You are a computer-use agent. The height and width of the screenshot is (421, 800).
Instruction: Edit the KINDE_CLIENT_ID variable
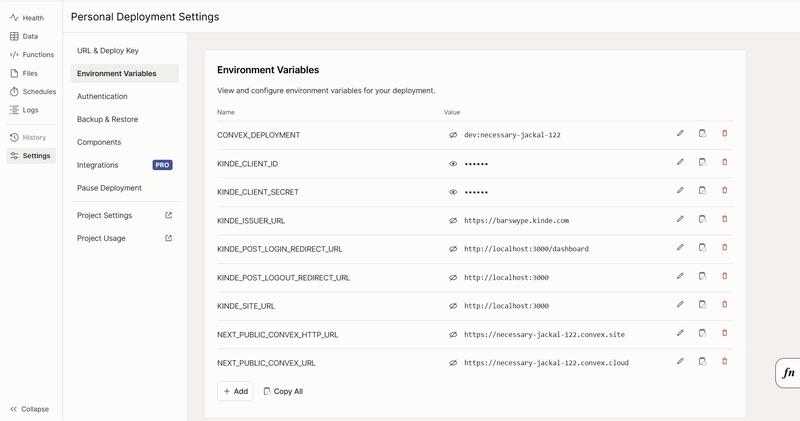coord(680,162)
